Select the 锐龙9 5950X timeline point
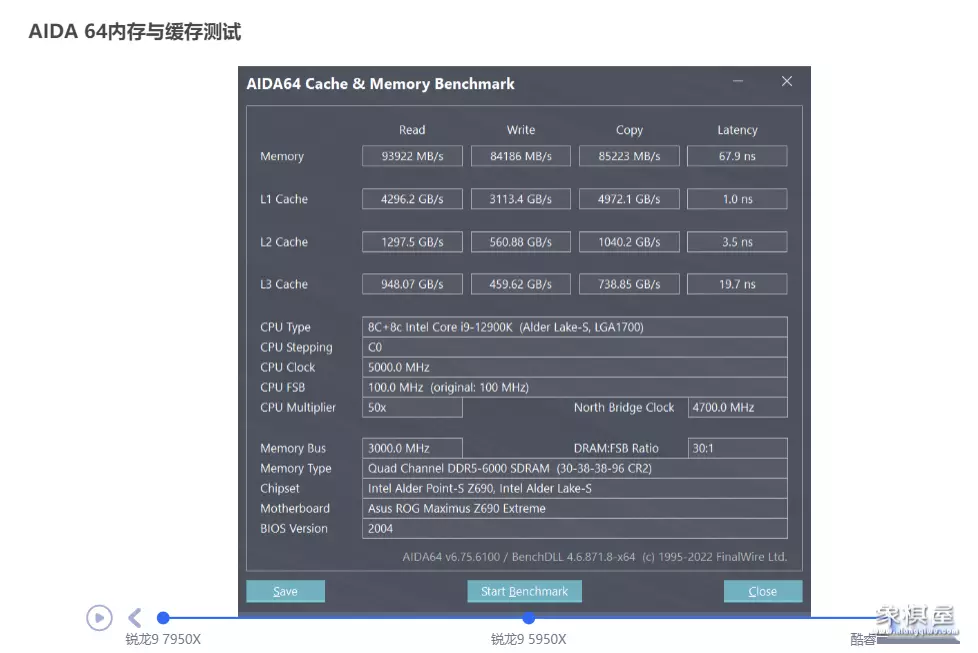The image size is (978, 653). 529,618
